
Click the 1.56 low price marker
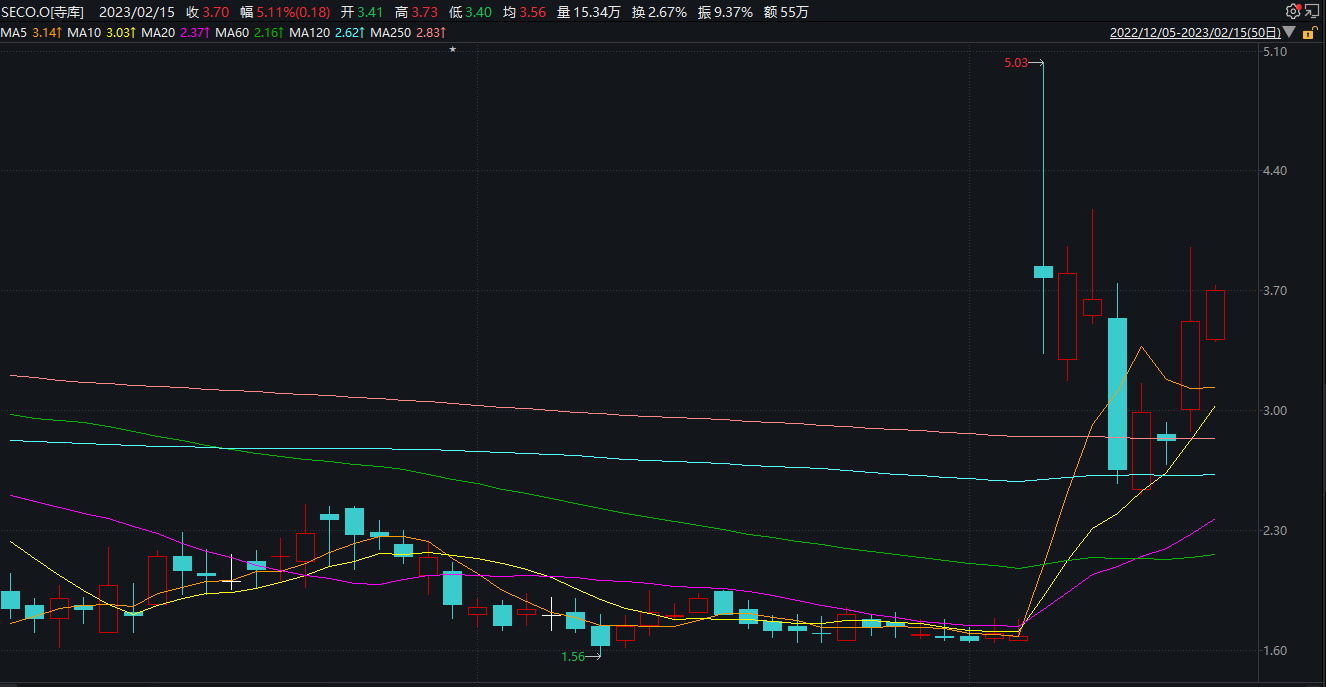(x=572, y=656)
